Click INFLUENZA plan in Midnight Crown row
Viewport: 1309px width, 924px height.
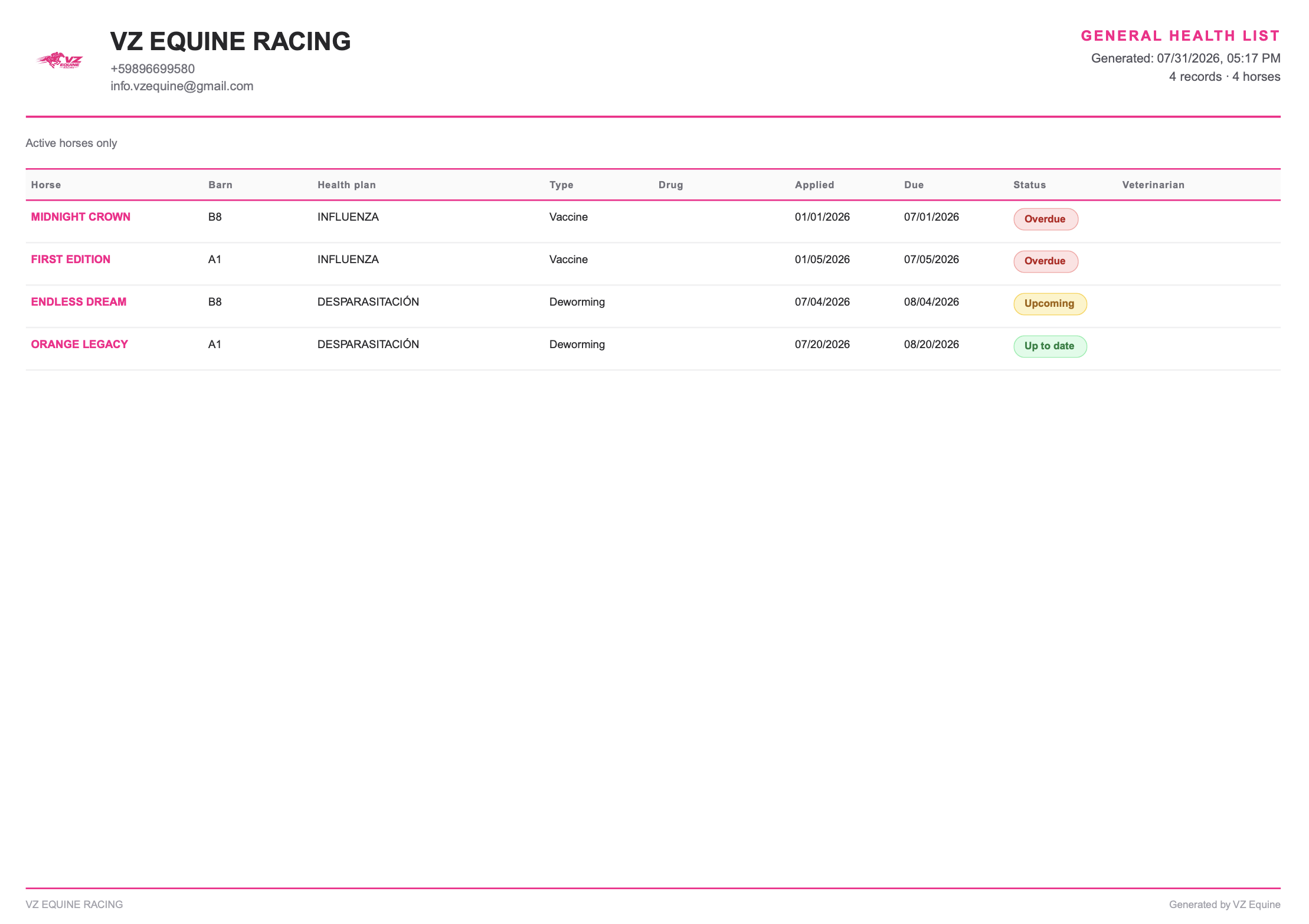(x=348, y=217)
